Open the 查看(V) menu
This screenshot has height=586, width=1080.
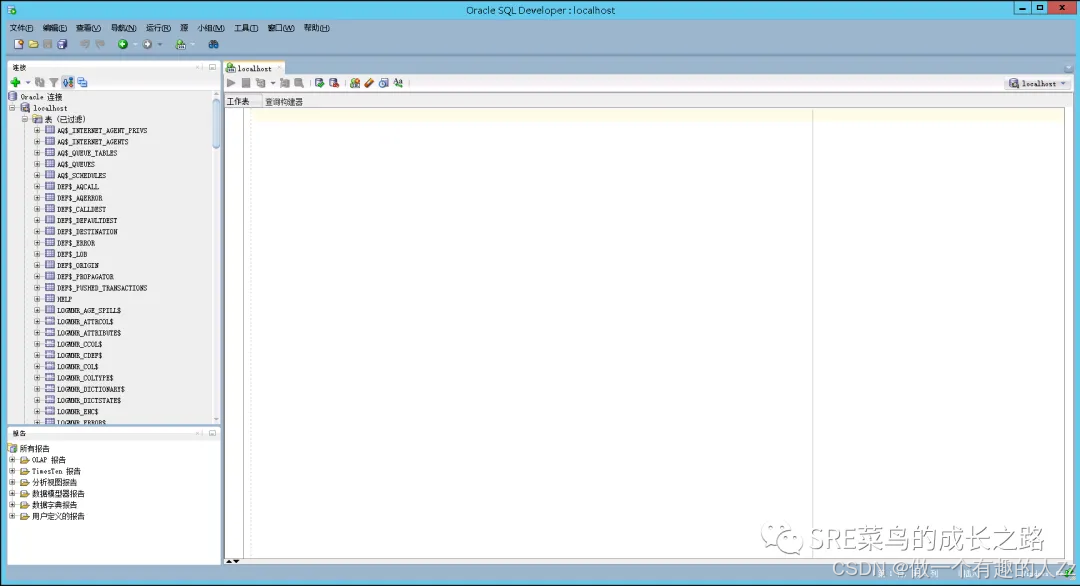88,28
